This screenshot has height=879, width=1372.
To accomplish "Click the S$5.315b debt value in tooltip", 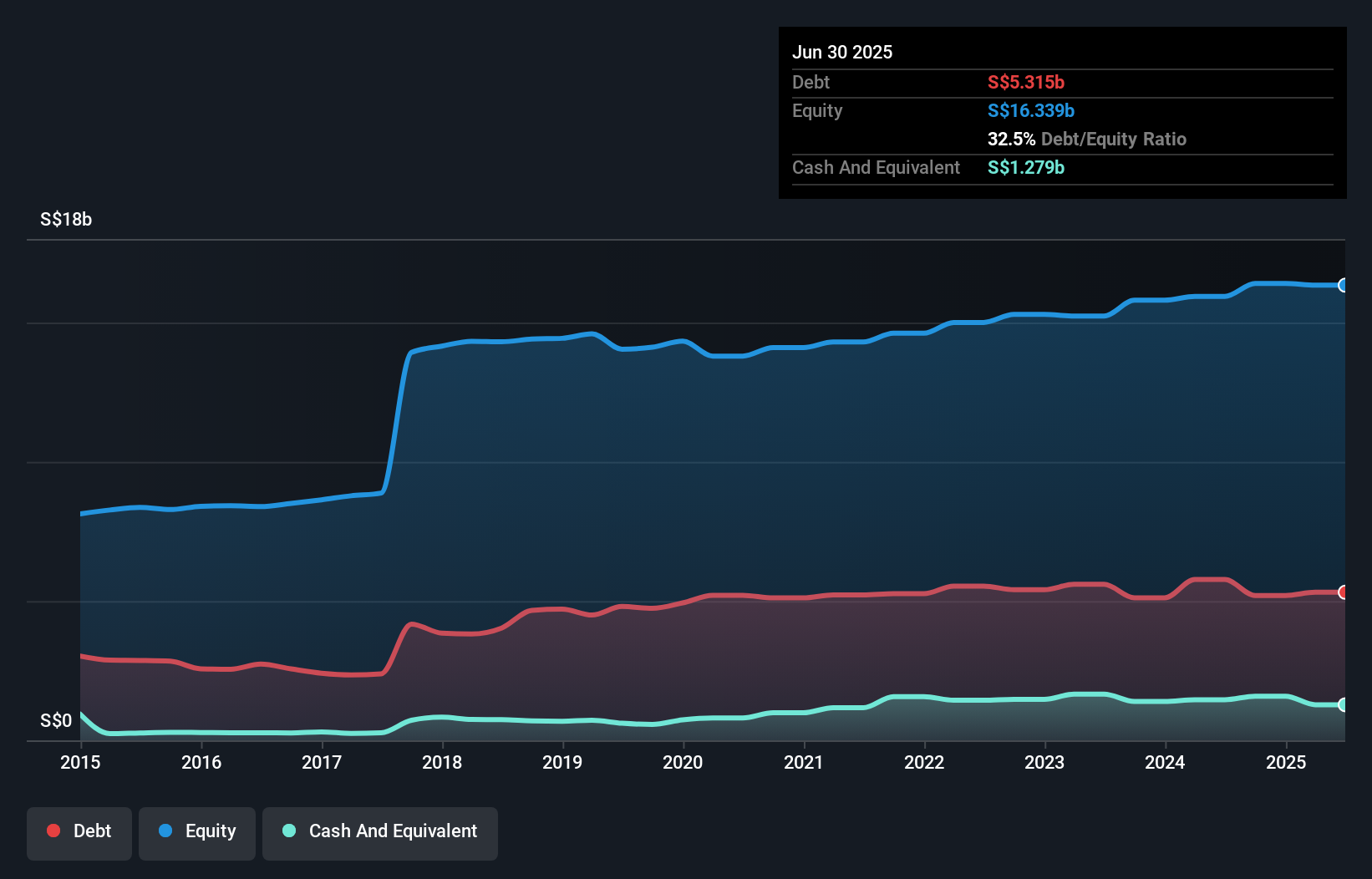I will click(x=1025, y=83).
